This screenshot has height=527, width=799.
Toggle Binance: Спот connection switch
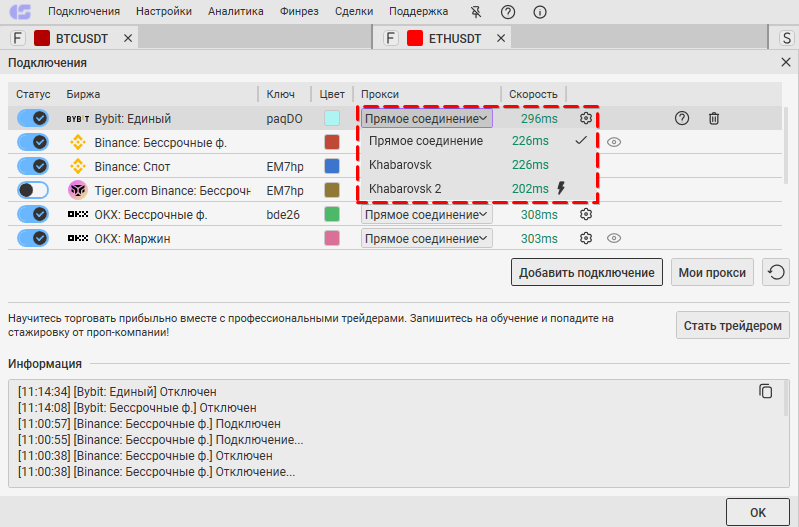pos(33,166)
